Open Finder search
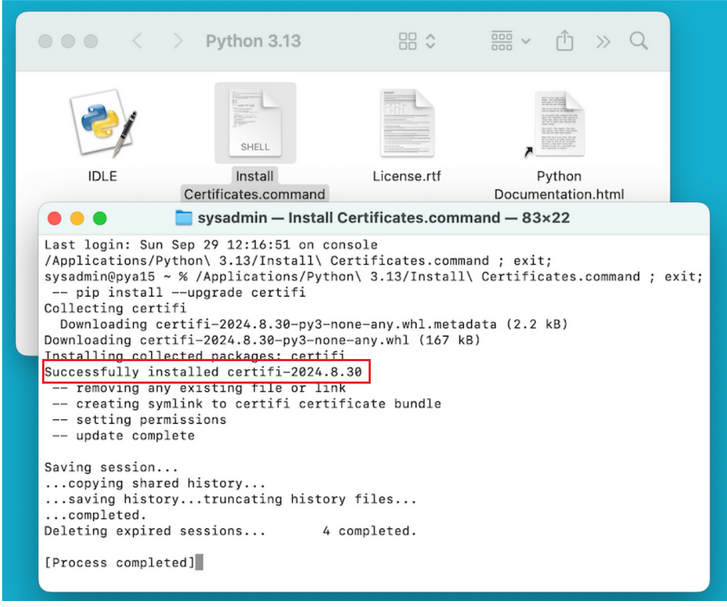 click(638, 41)
